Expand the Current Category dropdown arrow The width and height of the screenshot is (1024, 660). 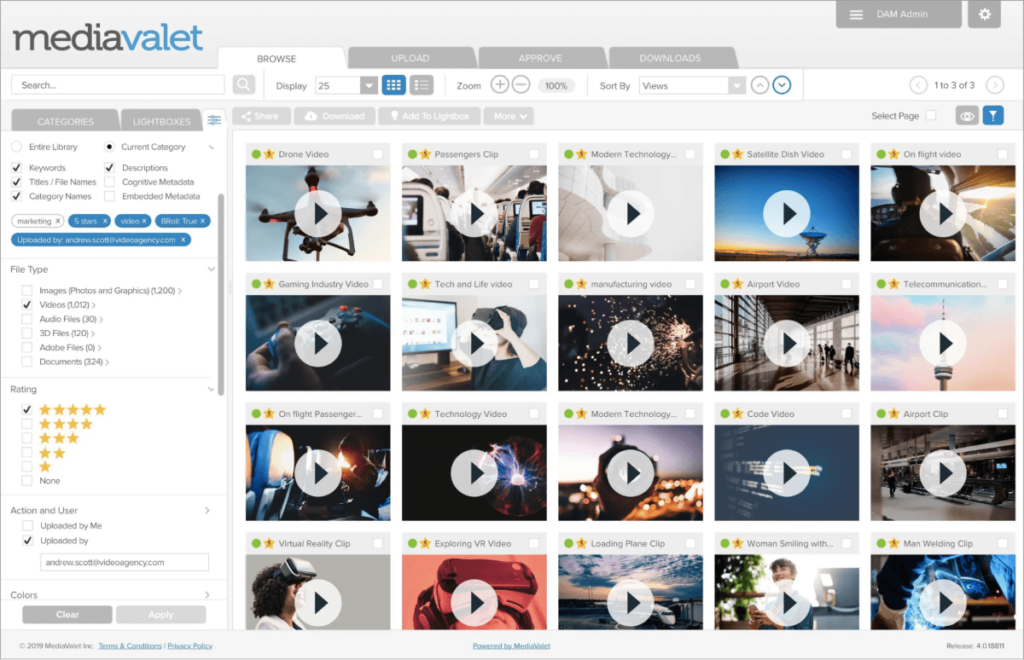coord(211,148)
